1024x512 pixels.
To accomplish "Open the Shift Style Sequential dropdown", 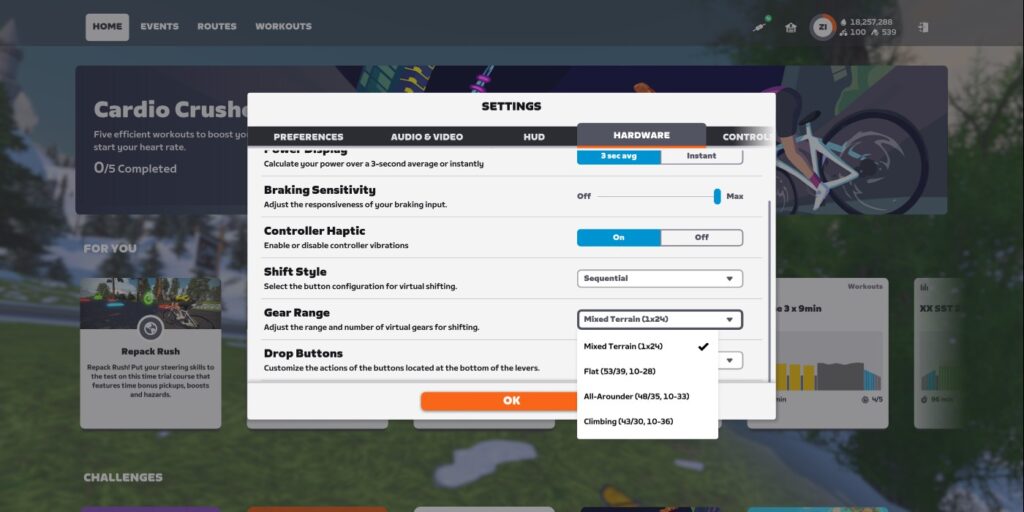I will click(659, 278).
